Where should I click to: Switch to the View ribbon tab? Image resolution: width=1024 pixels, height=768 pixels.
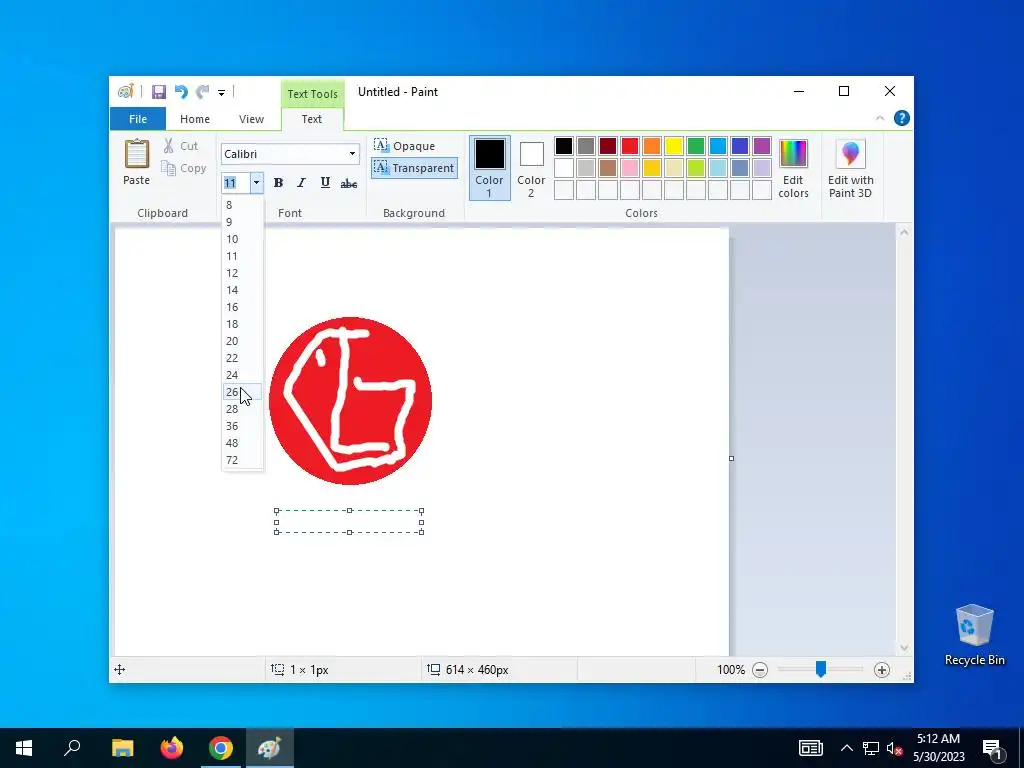tap(251, 119)
